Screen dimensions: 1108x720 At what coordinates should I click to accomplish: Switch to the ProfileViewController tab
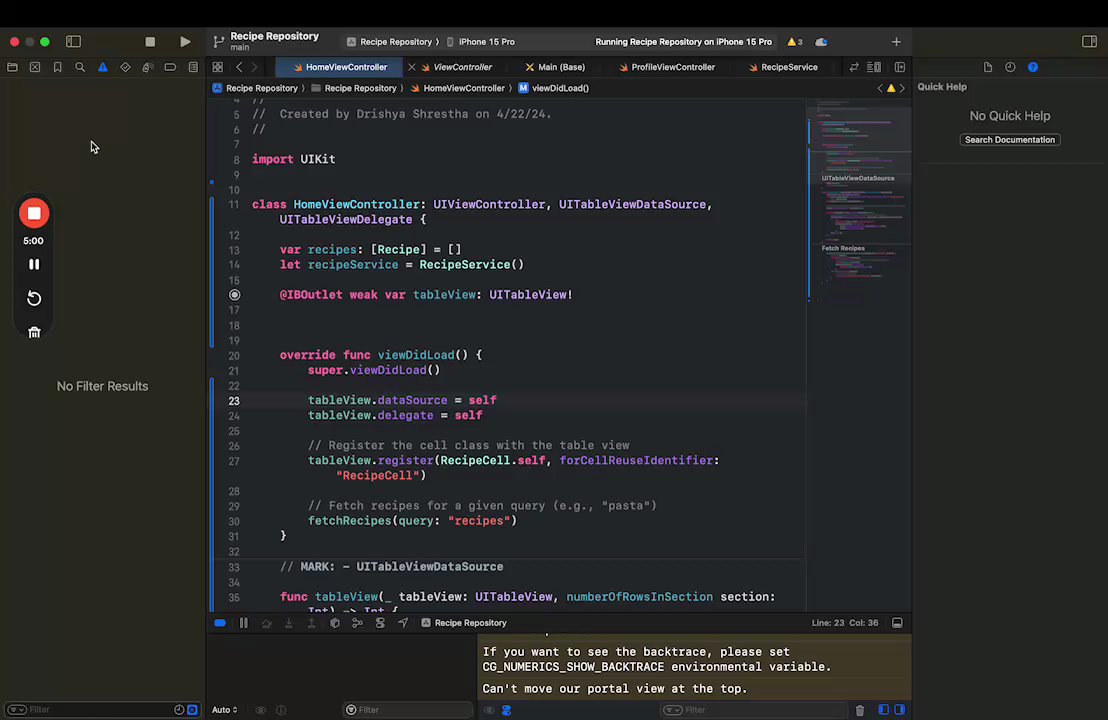(672, 67)
